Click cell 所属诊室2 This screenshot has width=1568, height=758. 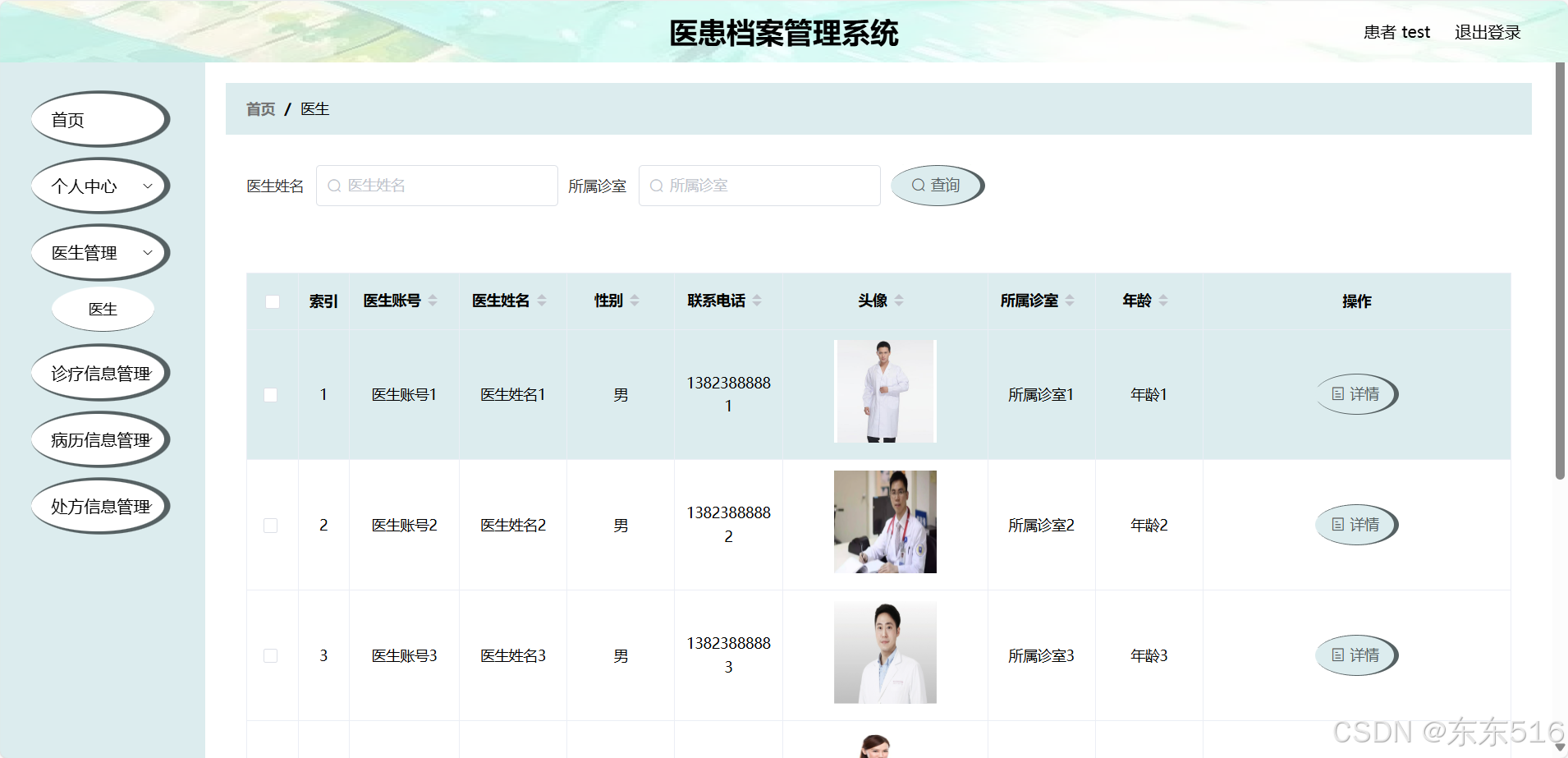[1041, 526]
